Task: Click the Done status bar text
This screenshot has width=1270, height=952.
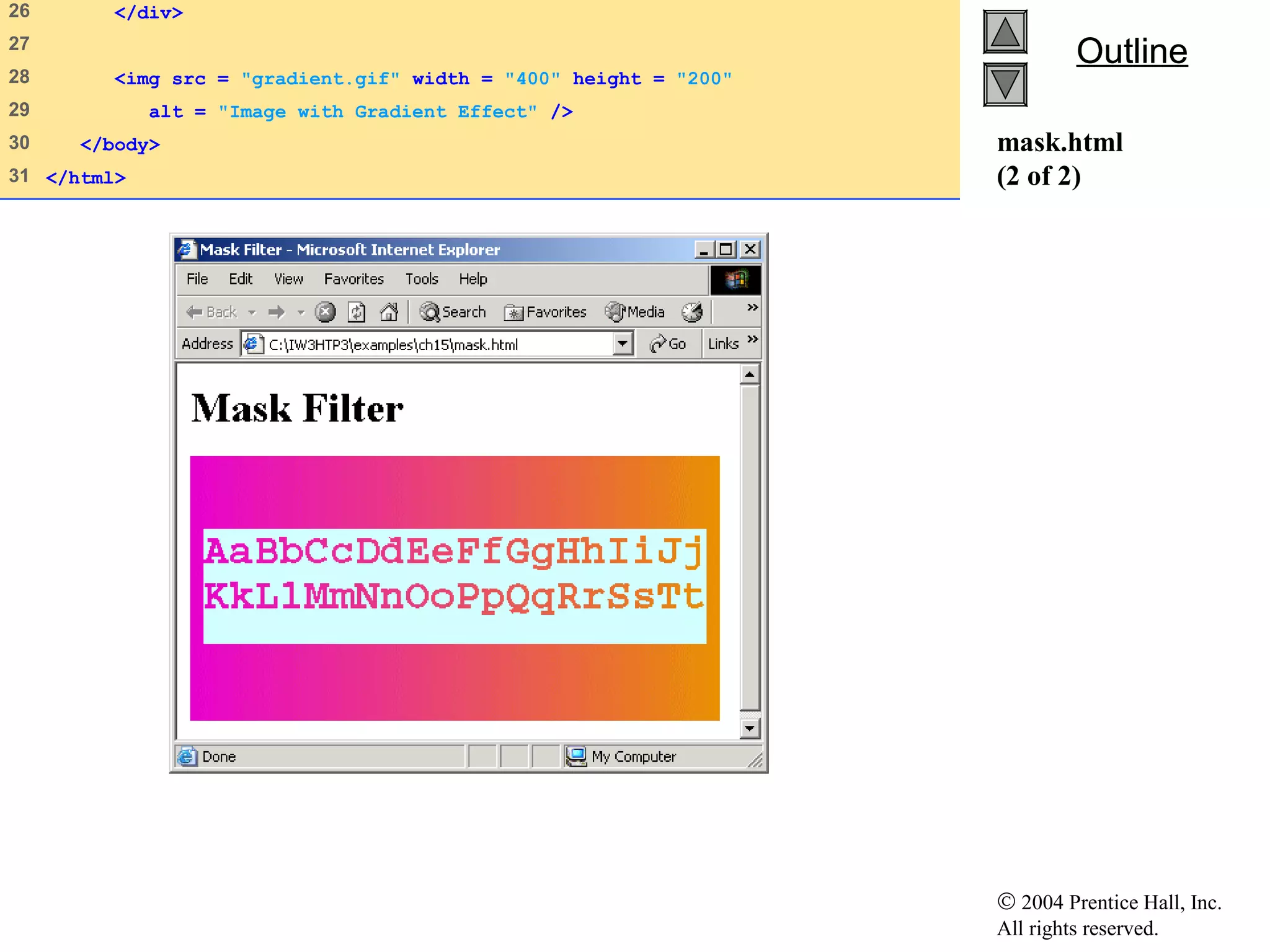Action: 219,757
